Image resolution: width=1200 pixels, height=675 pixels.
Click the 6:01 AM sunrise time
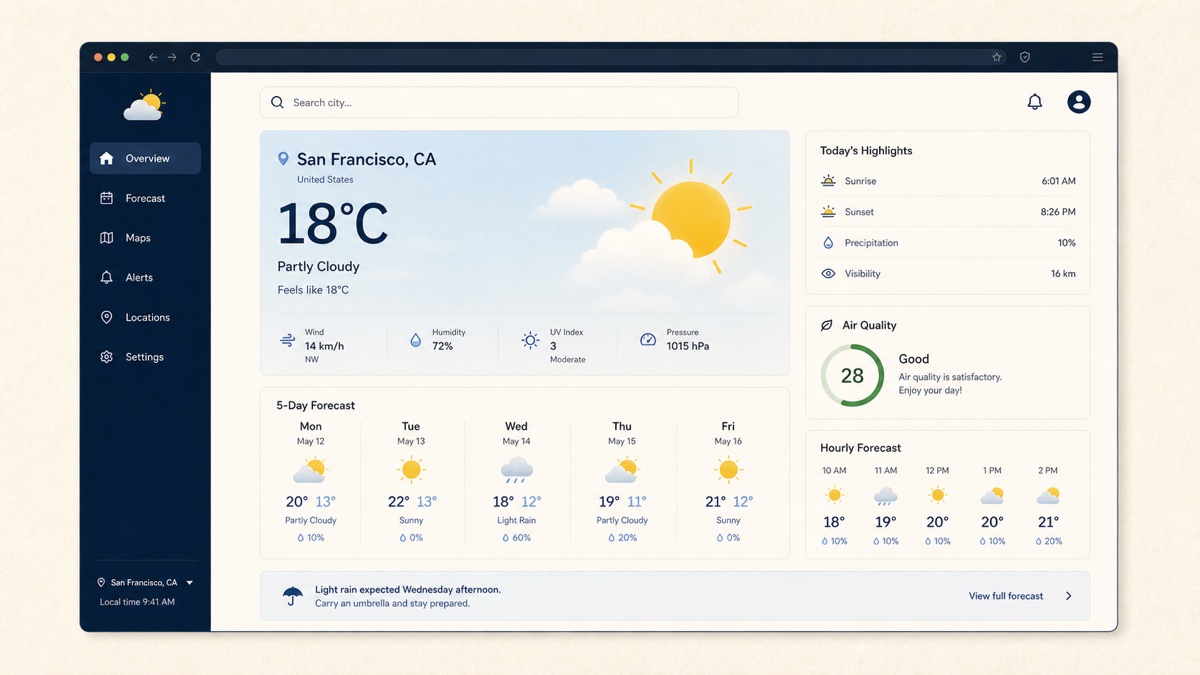point(1058,181)
